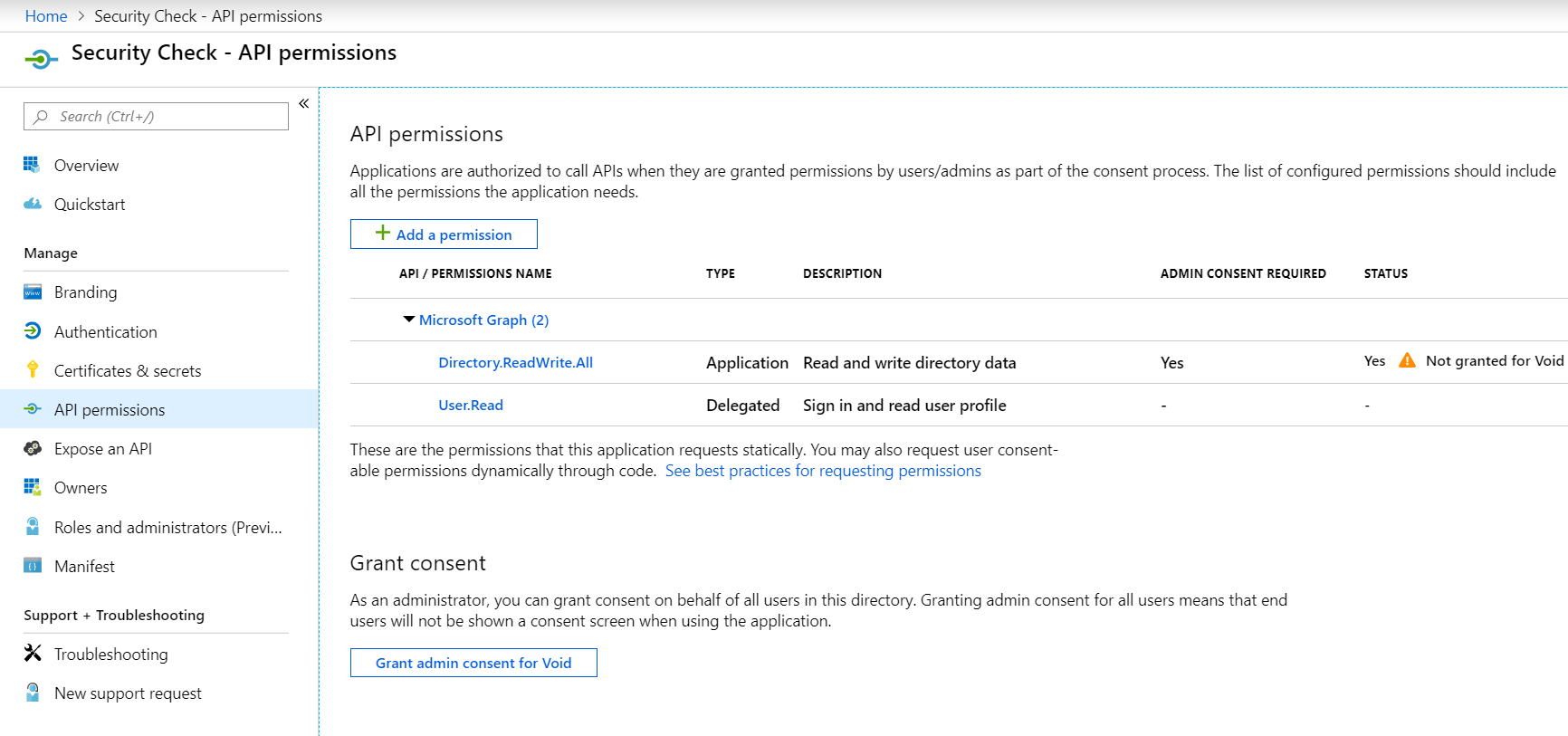Click the 'Not granted for Void' status text
Screen dimensions: 1568x736
click(x=1495, y=360)
